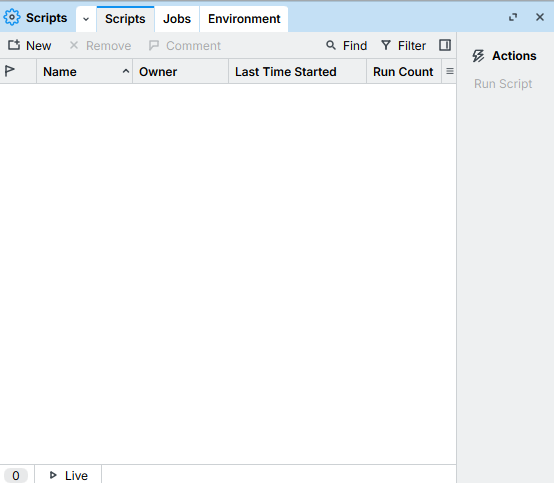Click the Scripts gear icon
This screenshot has height=483, width=554.
[x=12, y=17]
